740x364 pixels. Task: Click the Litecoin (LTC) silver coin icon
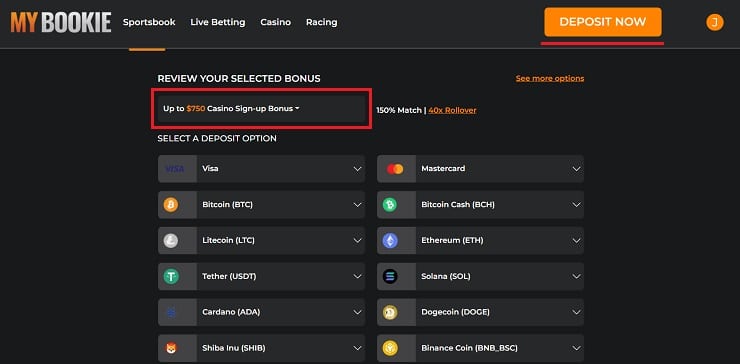coord(171,240)
